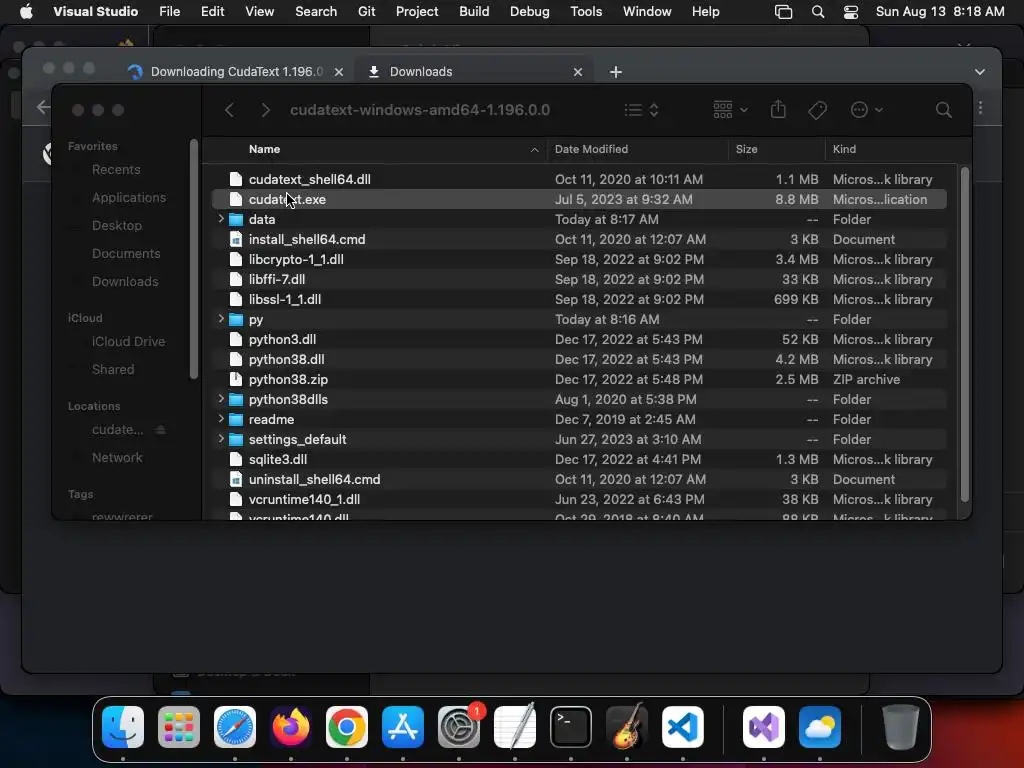The image size is (1024, 768).
Task: Expand the py folder
Action: click(221, 319)
